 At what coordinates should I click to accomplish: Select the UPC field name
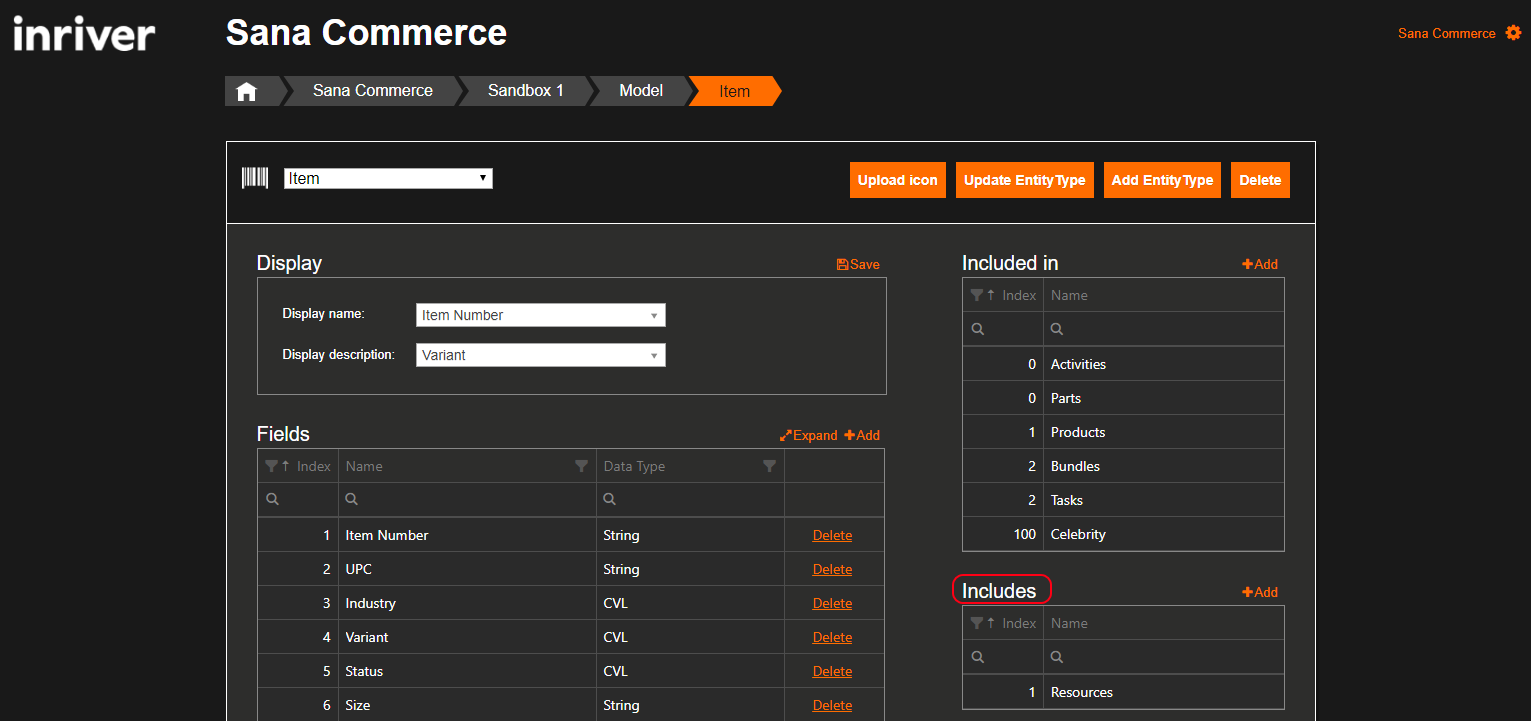tap(358, 569)
